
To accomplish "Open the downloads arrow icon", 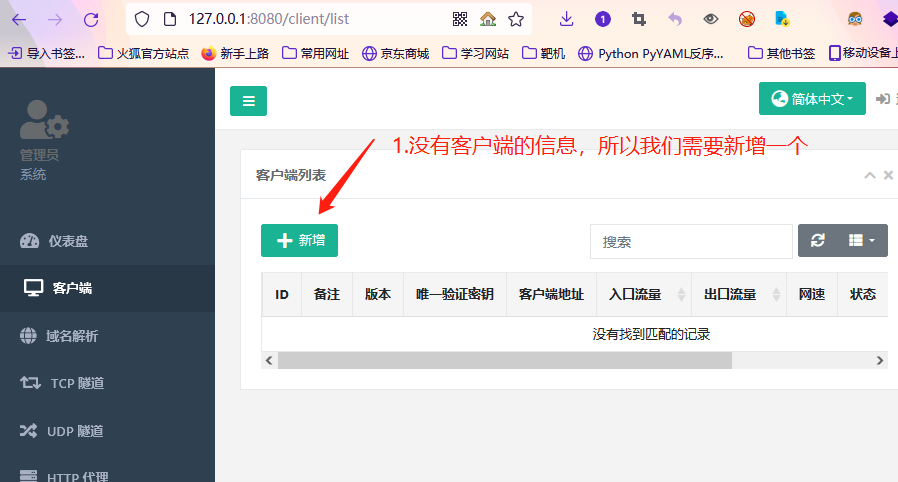I will 566,19.
